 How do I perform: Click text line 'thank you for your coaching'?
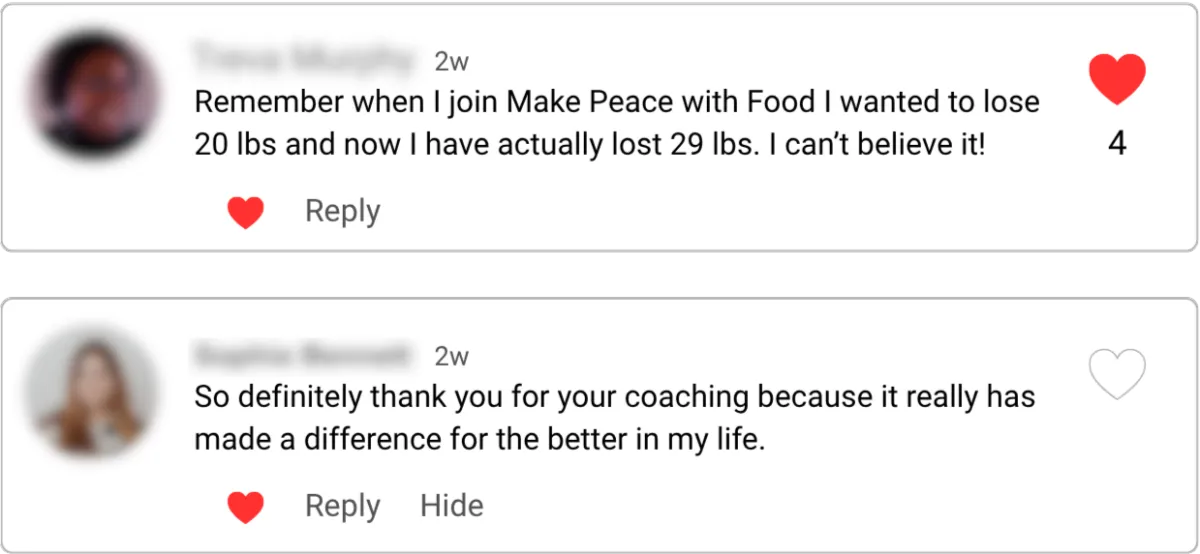(614, 397)
